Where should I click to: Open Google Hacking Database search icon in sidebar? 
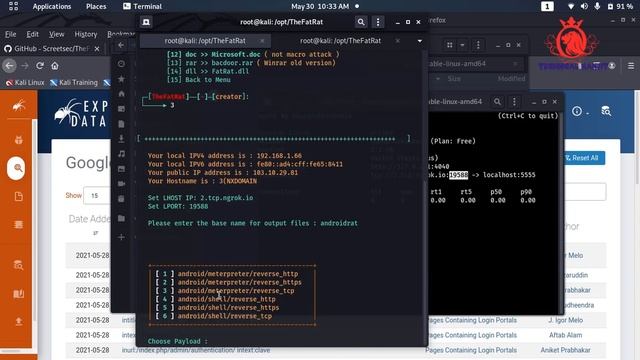click(16, 168)
